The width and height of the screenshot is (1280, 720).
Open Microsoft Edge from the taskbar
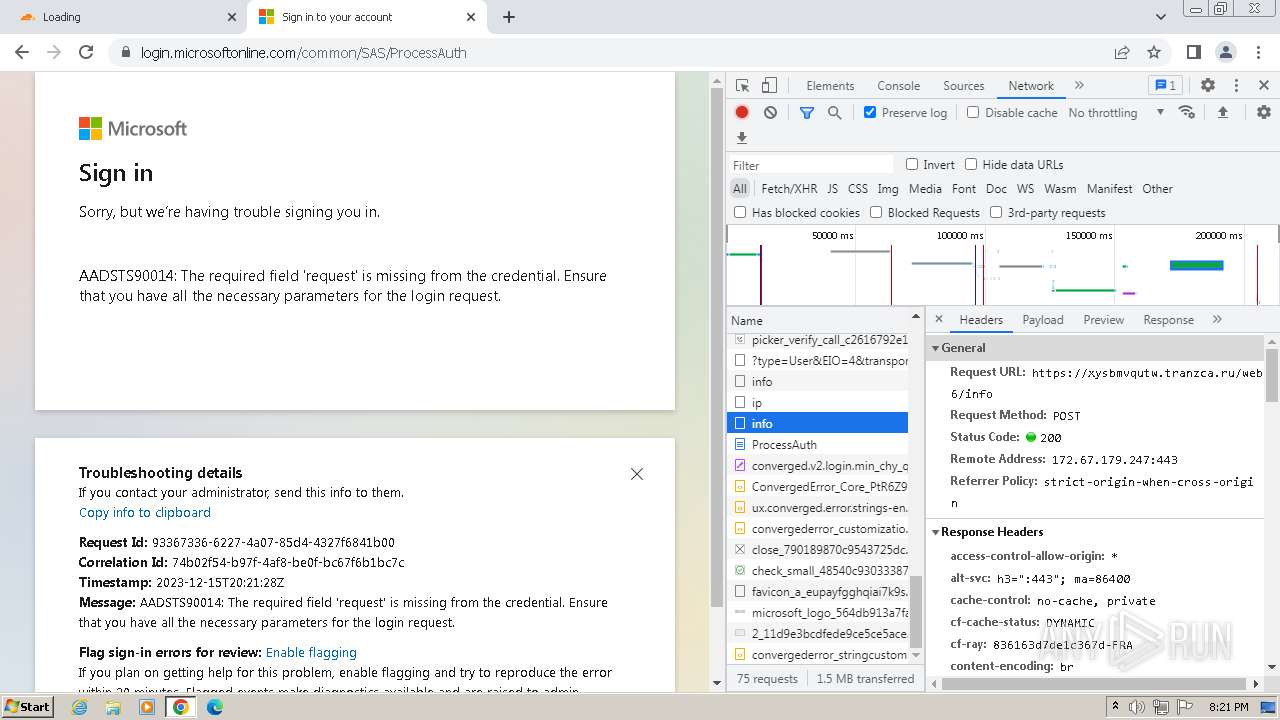coord(215,707)
